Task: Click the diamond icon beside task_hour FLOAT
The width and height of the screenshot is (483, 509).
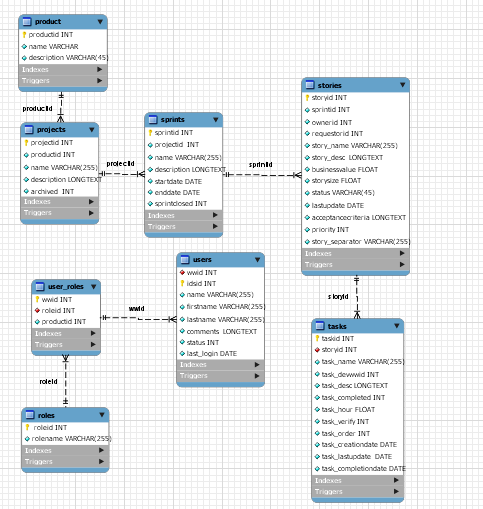Action: pyautogui.click(x=317, y=409)
